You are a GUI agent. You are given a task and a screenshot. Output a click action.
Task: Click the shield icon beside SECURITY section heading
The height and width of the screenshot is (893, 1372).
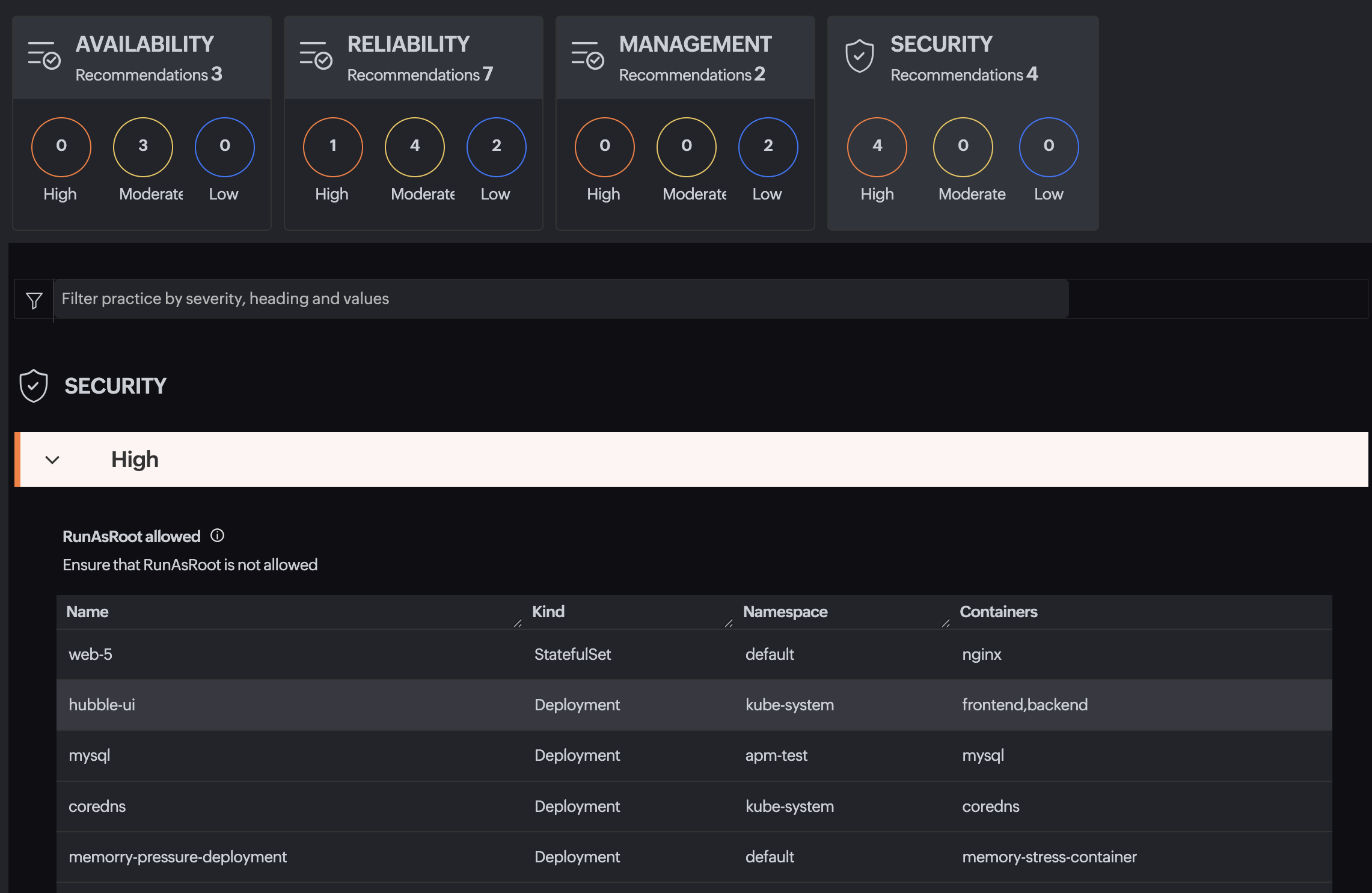(x=34, y=386)
